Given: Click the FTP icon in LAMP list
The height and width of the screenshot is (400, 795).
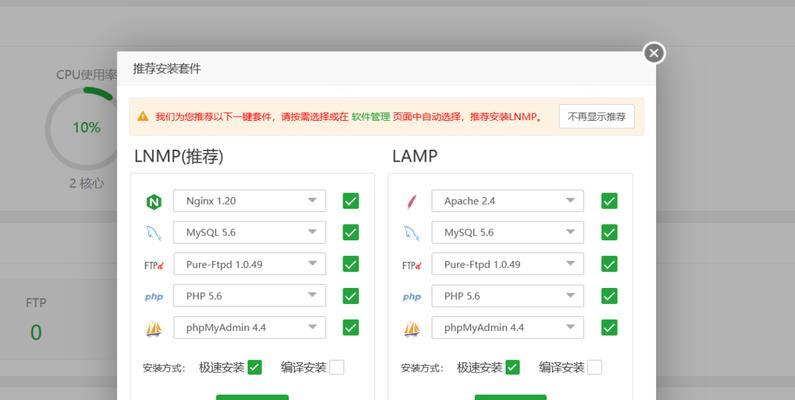Looking at the screenshot, I should click(x=412, y=265).
